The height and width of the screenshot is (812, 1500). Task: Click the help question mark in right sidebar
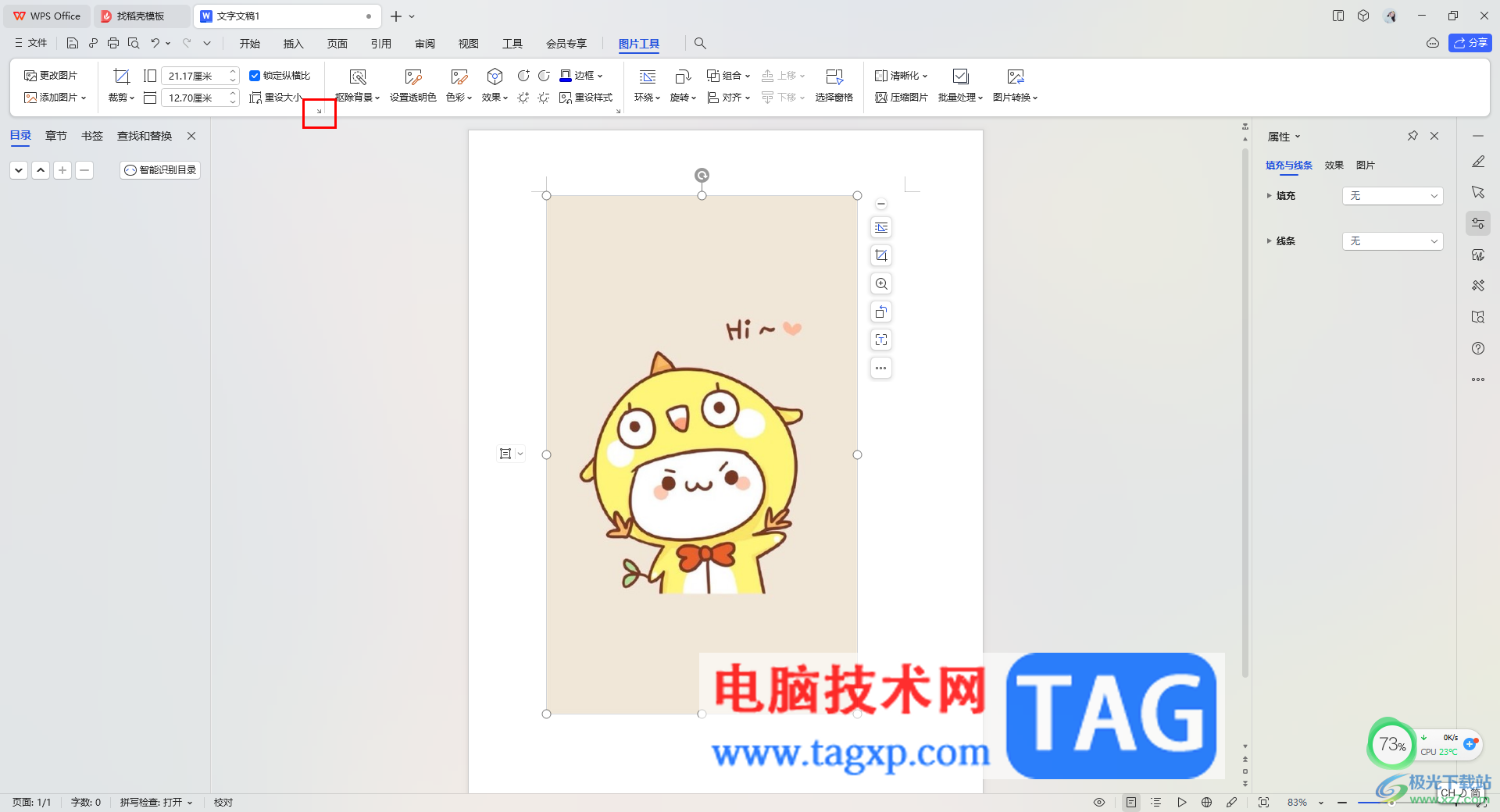tap(1478, 348)
